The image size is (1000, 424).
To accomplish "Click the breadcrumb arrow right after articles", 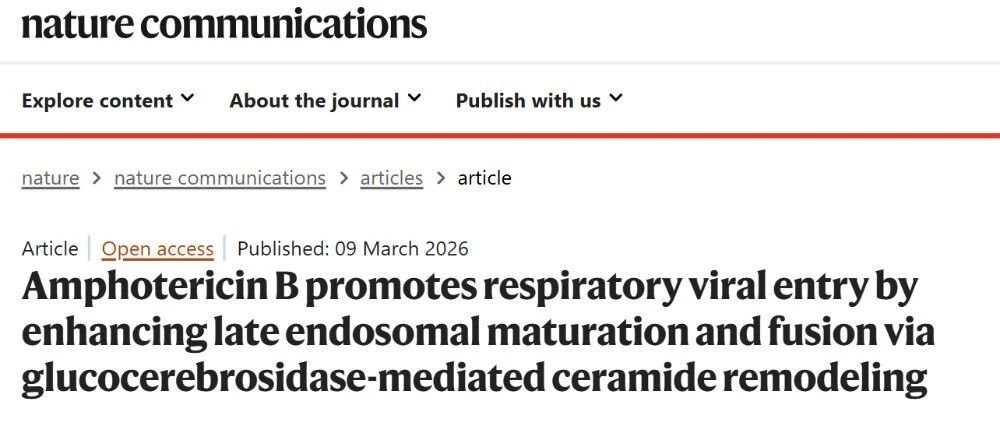I will pos(440,178).
